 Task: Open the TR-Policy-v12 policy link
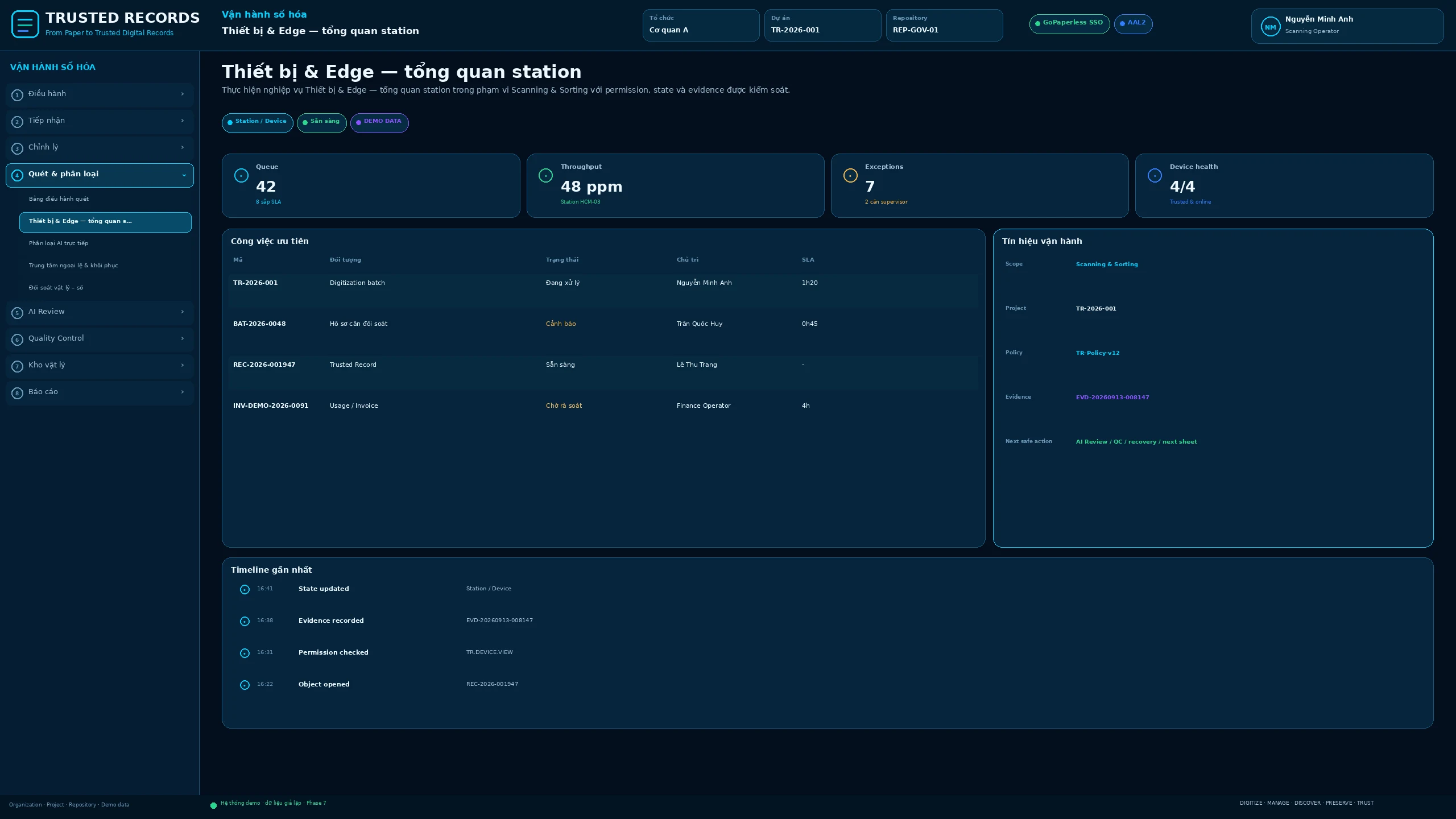click(x=1097, y=353)
